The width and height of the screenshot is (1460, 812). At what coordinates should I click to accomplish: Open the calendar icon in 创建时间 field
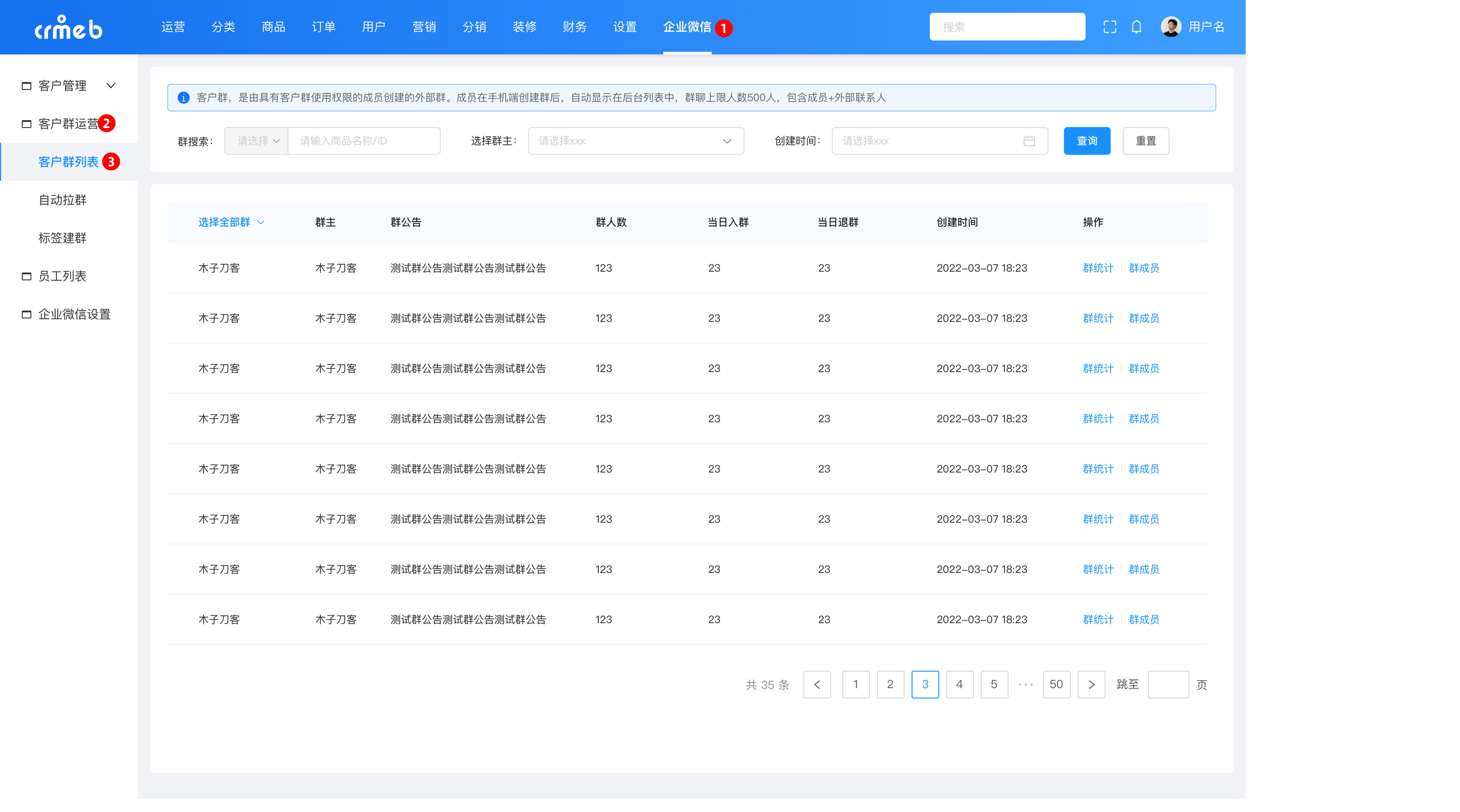tap(1029, 140)
